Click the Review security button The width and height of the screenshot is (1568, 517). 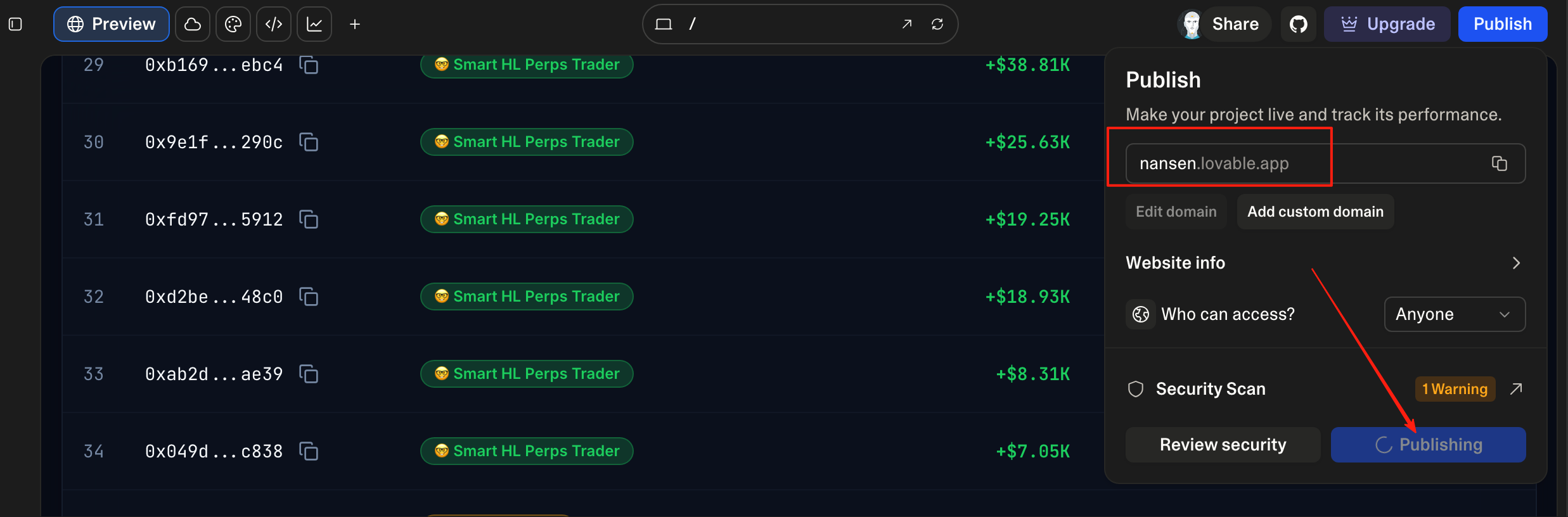coord(1223,445)
